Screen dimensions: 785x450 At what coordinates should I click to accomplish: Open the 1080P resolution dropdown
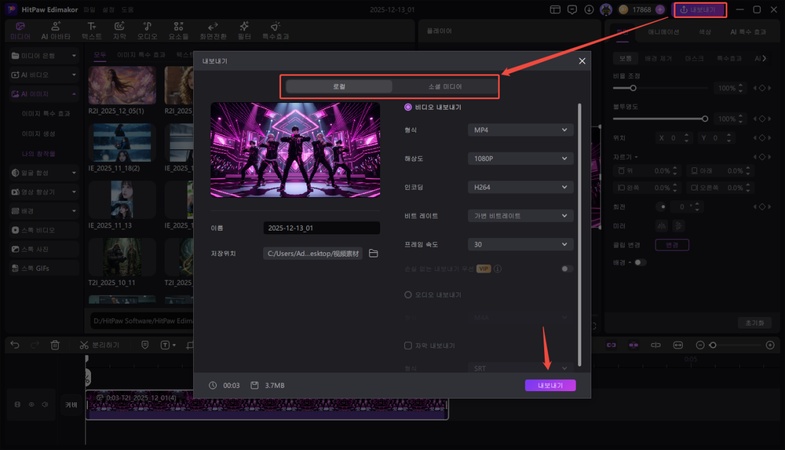(520, 158)
